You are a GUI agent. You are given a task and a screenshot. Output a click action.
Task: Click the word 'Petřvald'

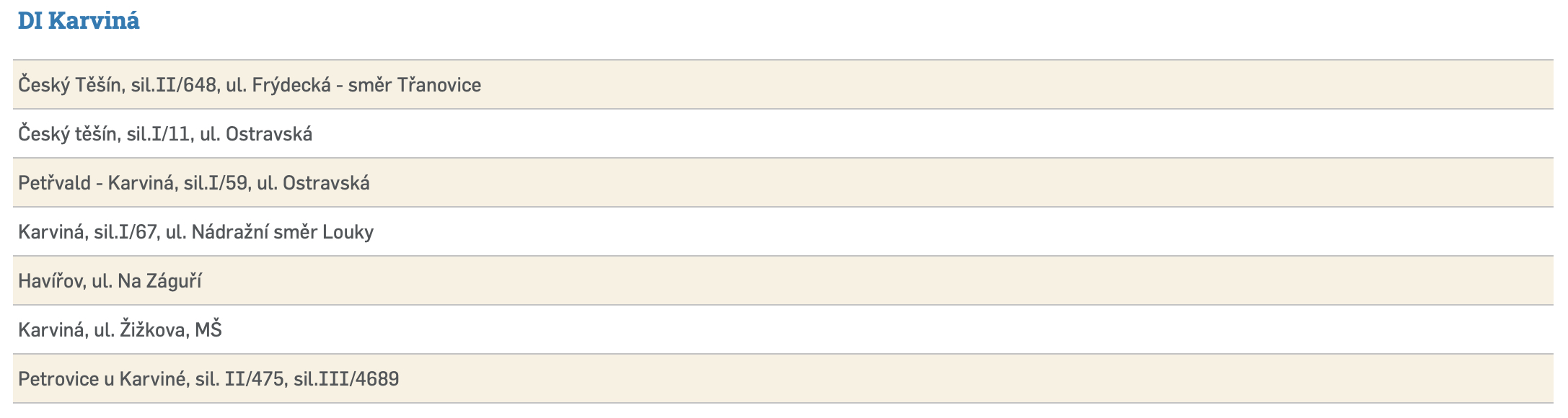(x=55, y=183)
